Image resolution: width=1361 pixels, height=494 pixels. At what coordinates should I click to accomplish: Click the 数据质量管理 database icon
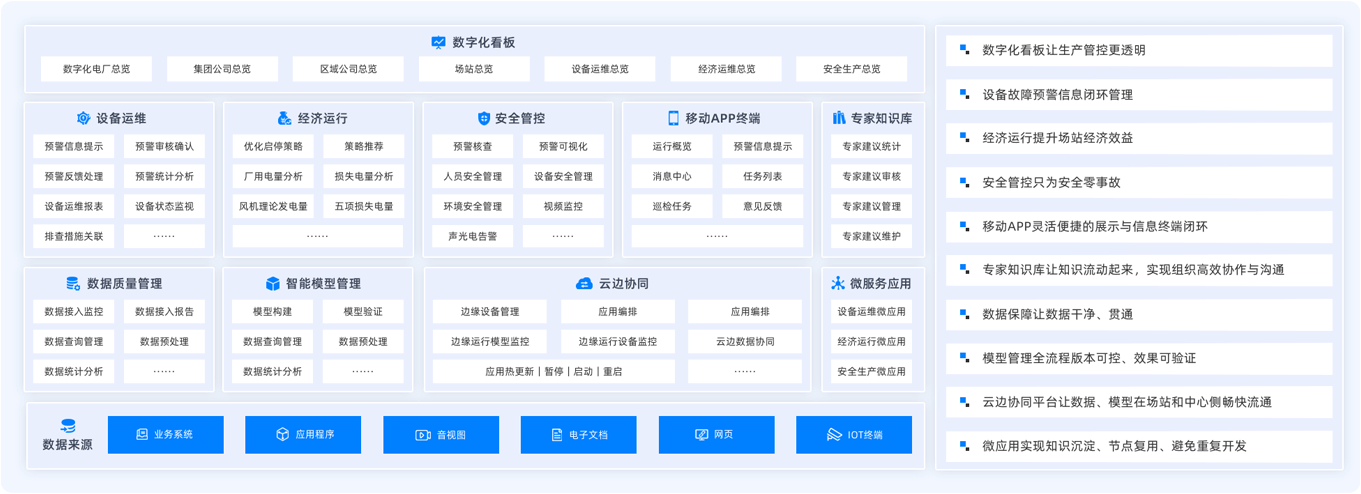[73, 284]
